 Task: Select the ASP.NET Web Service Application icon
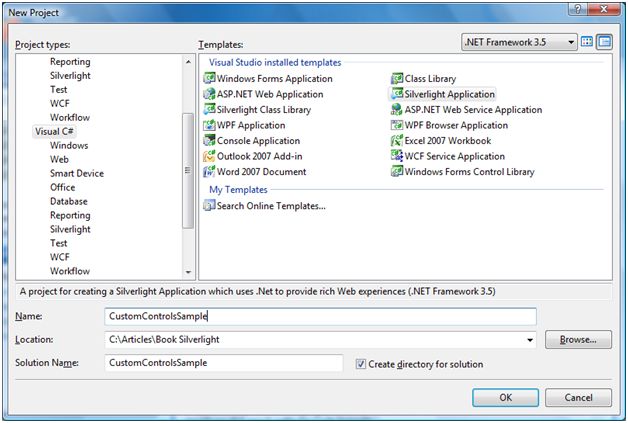[397, 109]
